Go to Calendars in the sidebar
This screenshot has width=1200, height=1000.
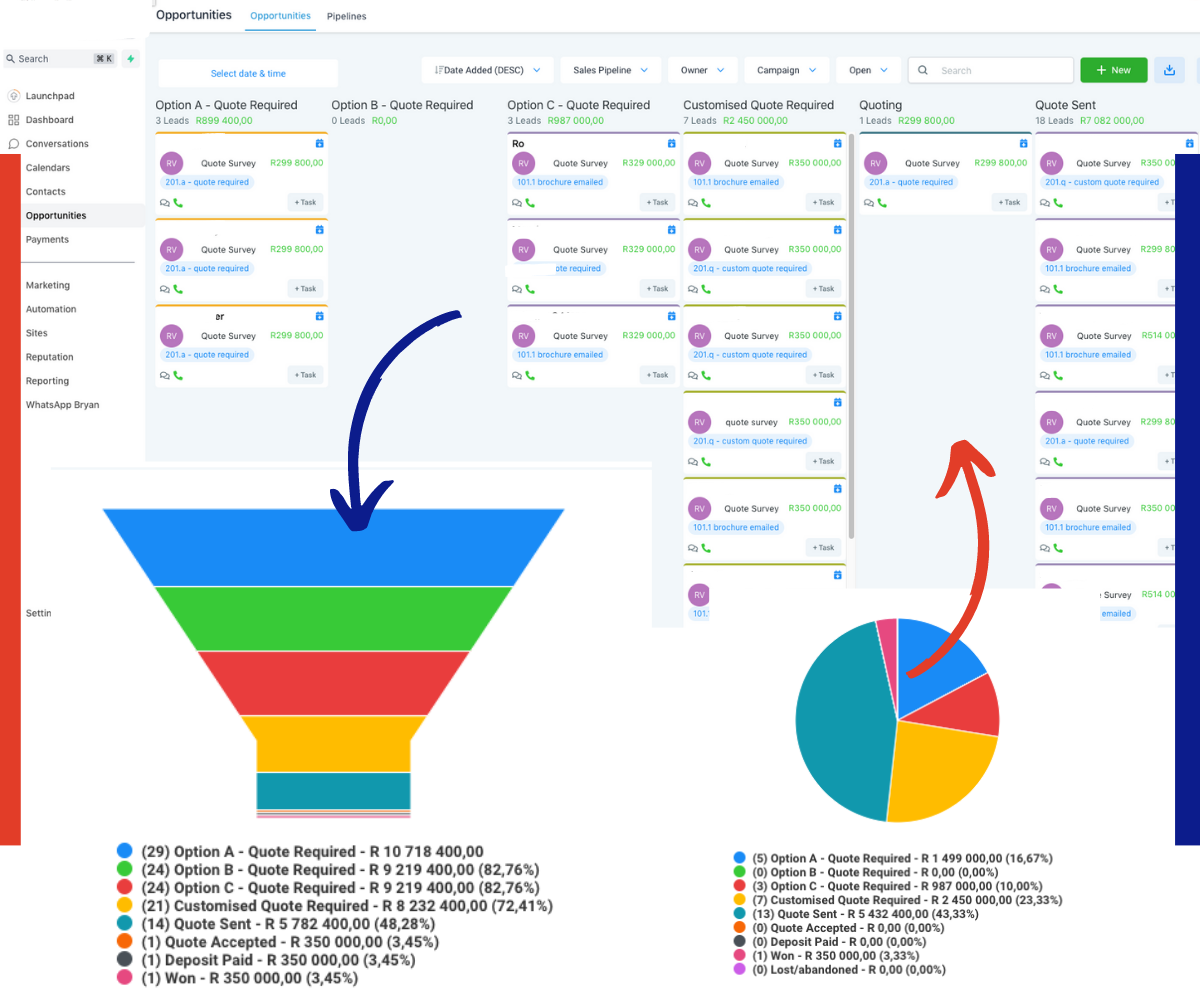click(x=48, y=168)
